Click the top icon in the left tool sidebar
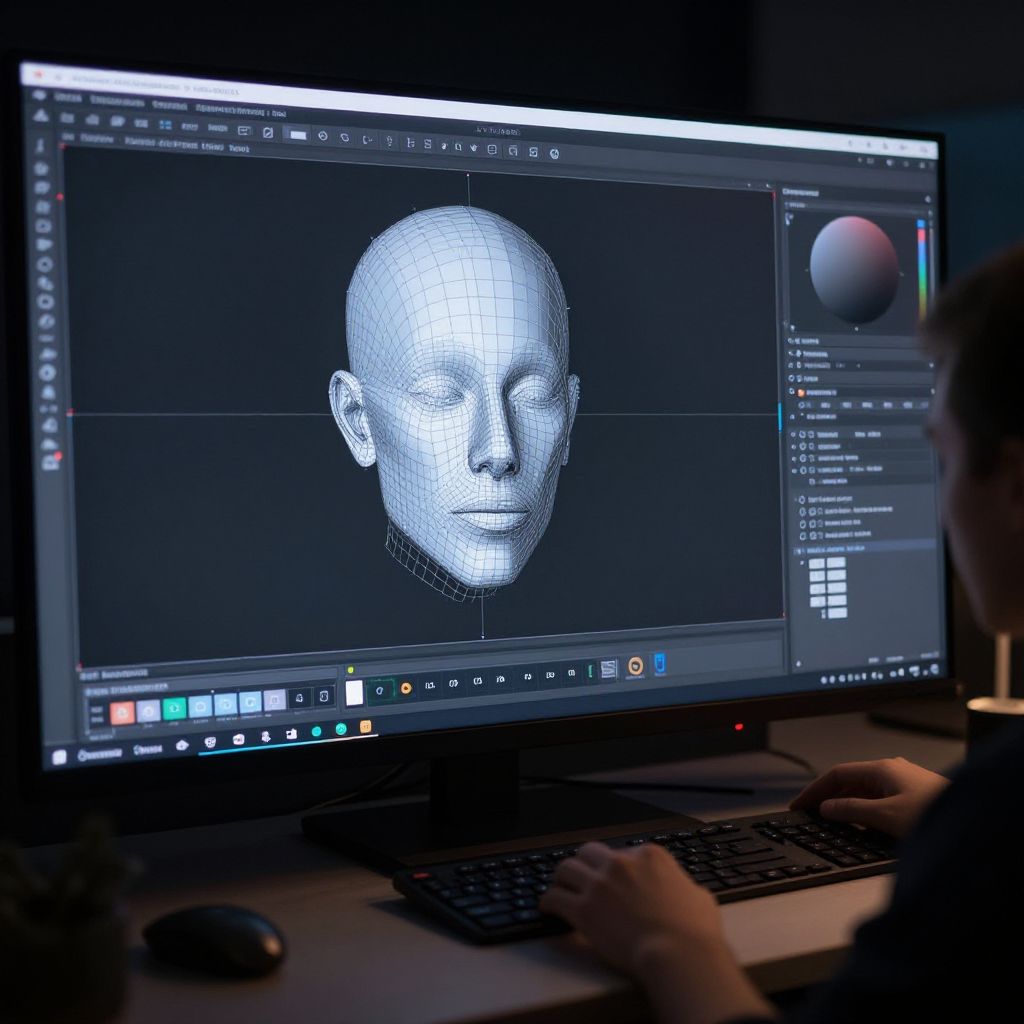The width and height of the screenshot is (1024, 1024). (41, 116)
